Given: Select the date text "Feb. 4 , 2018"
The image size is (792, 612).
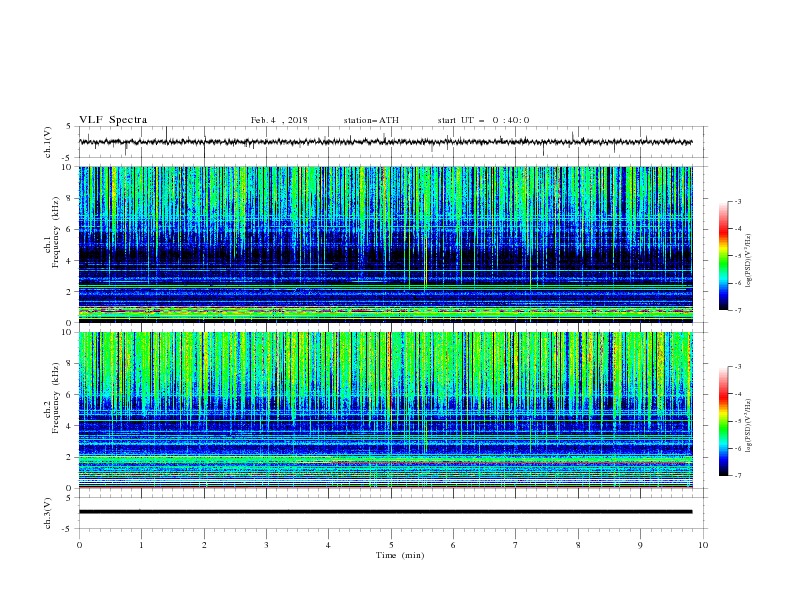Looking at the screenshot, I should 279,120.
